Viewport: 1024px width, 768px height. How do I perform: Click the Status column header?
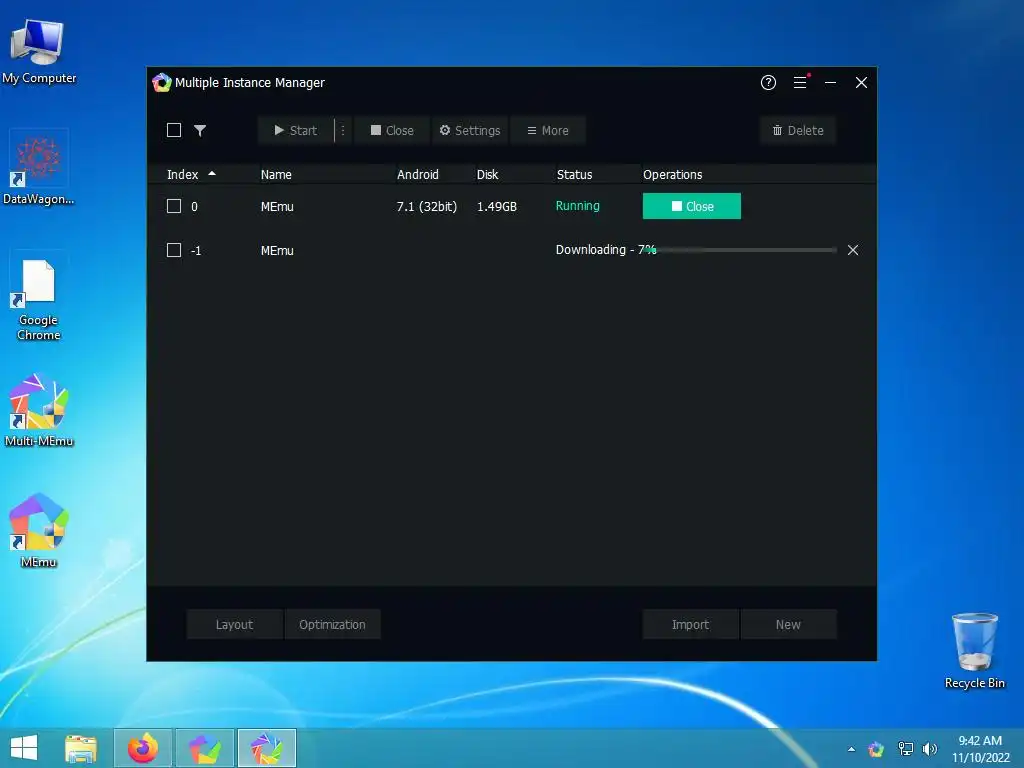(x=574, y=174)
